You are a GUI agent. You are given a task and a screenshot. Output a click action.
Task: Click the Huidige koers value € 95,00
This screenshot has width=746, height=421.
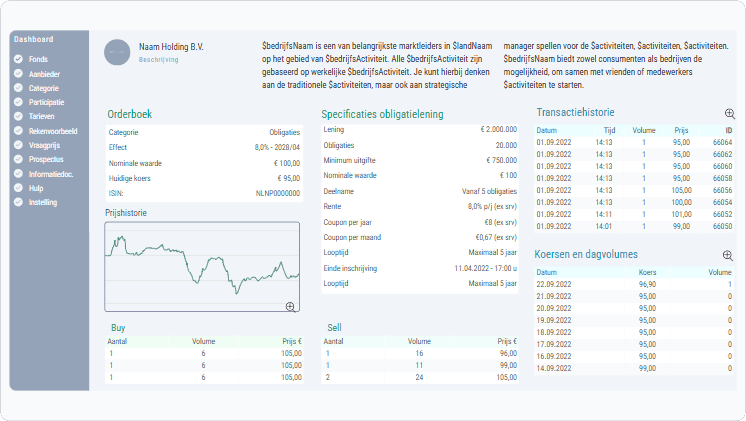point(288,178)
